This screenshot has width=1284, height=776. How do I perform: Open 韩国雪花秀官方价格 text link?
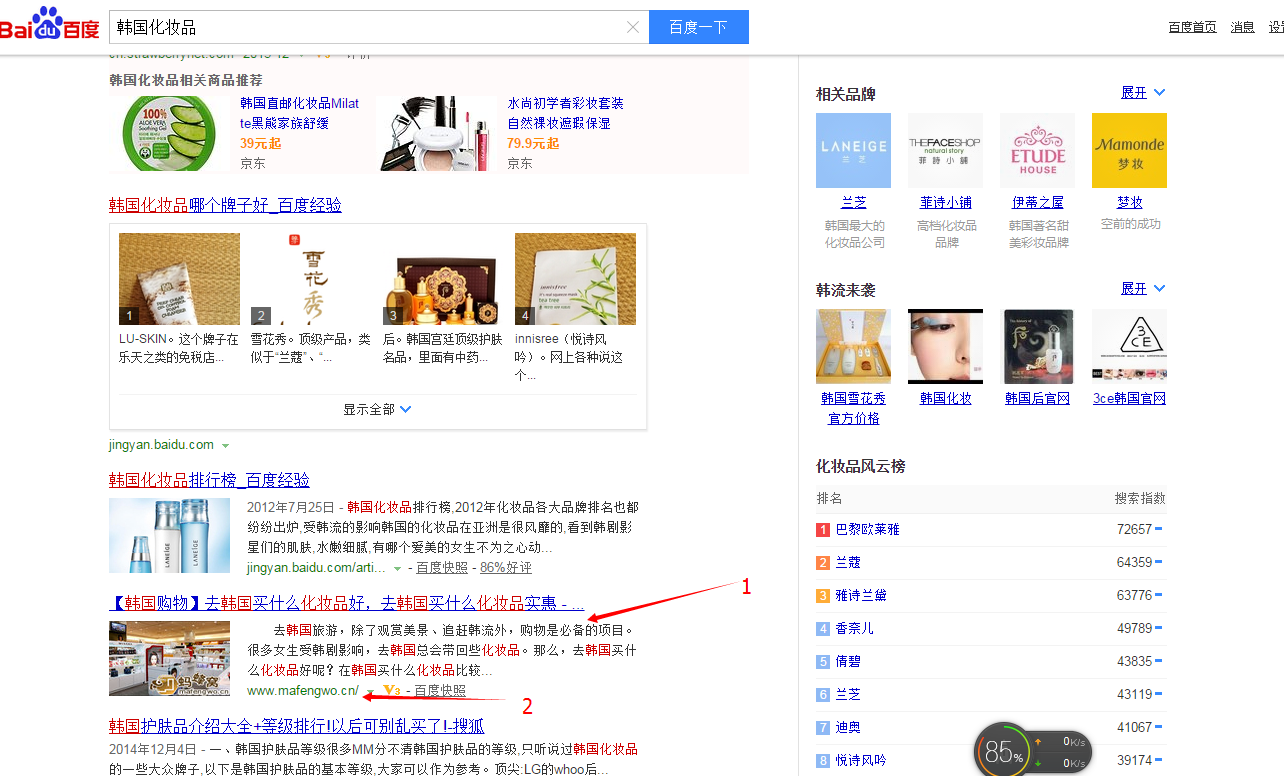tap(854, 408)
